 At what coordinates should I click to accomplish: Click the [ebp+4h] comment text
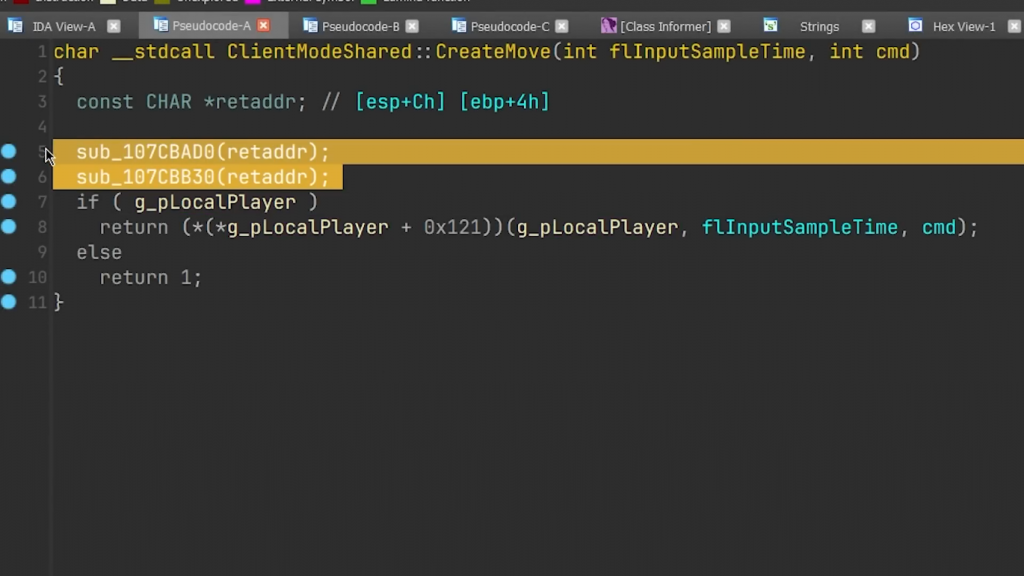coord(505,102)
